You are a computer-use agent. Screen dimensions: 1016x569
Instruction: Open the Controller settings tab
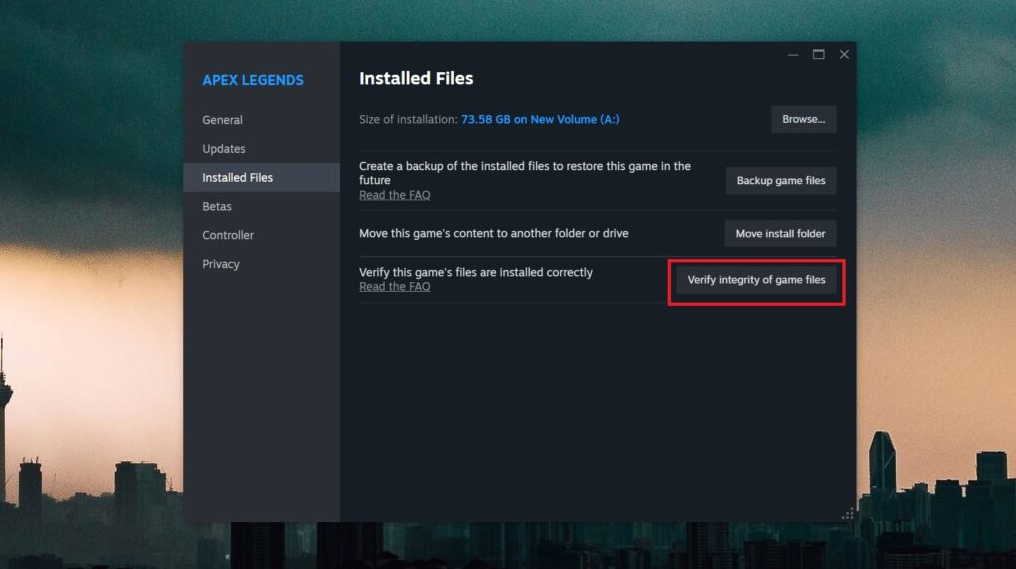point(228,236)
